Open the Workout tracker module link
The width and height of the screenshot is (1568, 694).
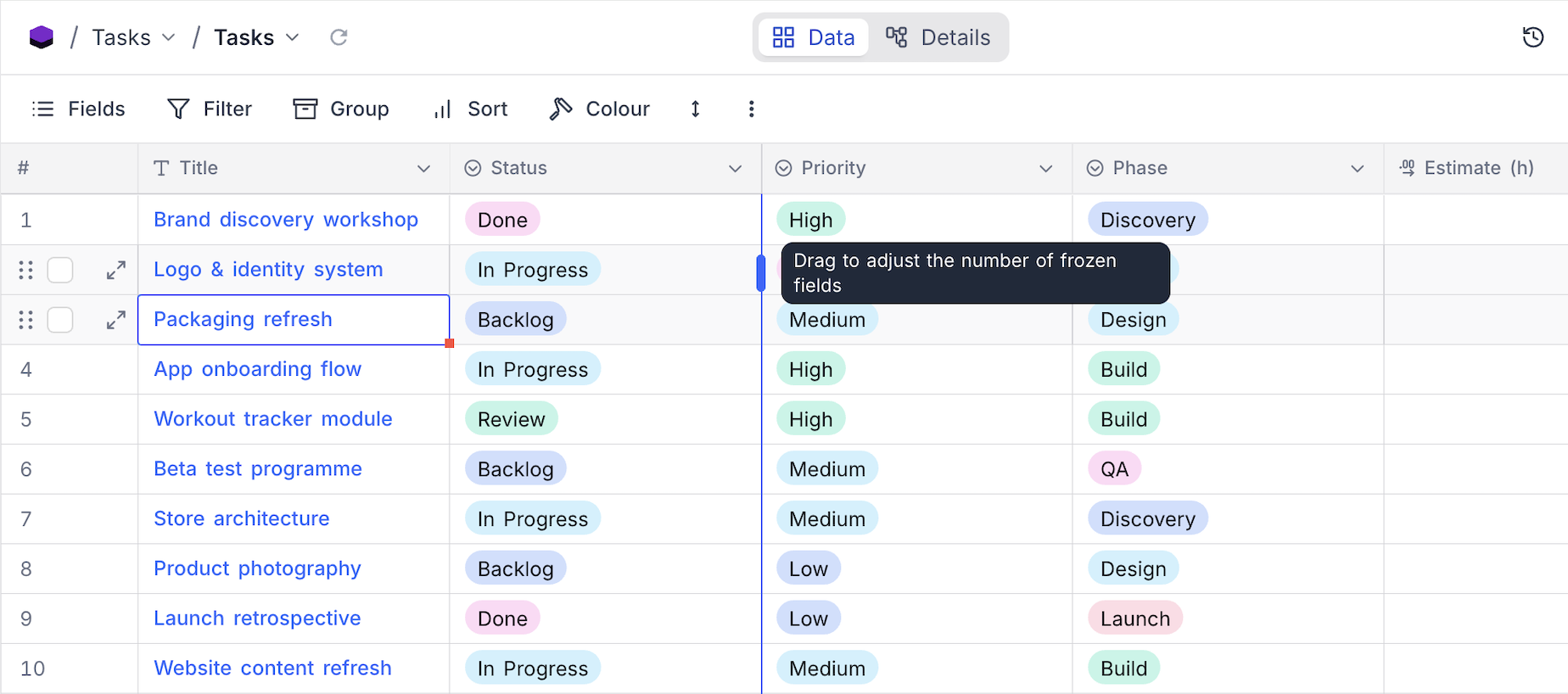pyautogui.click(x=273, y=419)
